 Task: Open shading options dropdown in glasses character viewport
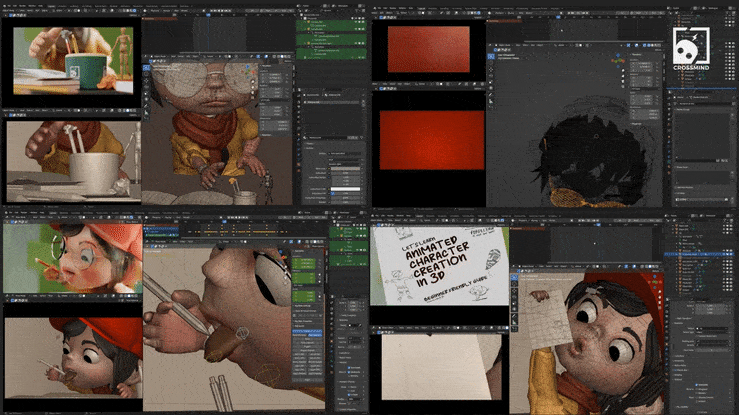pos(291,56)
